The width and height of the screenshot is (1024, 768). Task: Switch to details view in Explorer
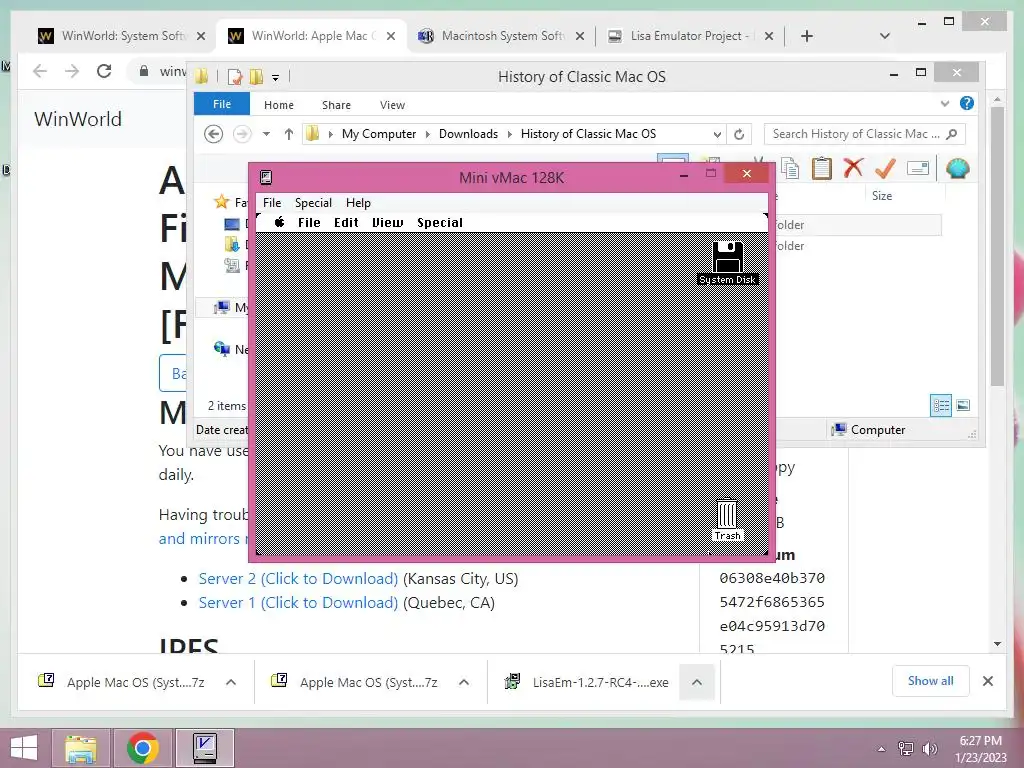(x=941, y=406)
